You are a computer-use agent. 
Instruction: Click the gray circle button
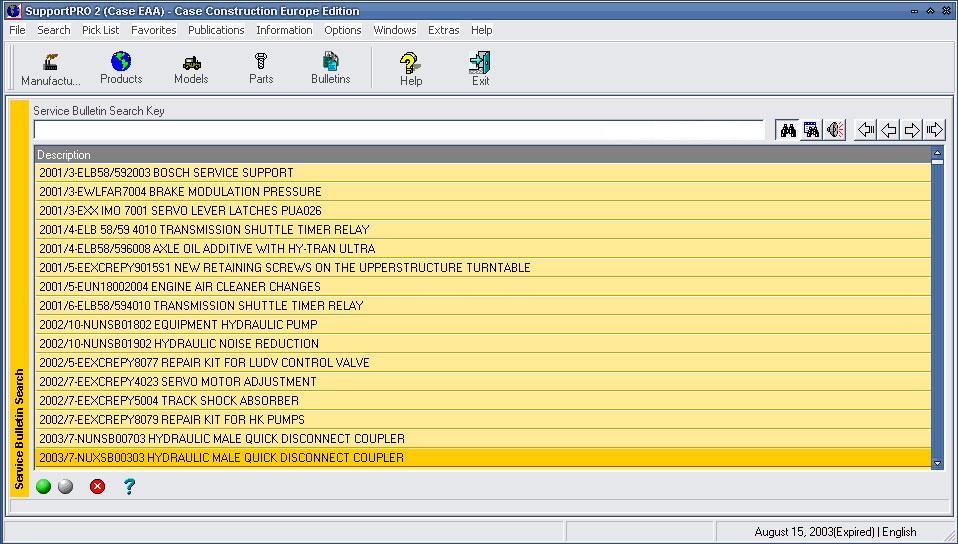65,487
